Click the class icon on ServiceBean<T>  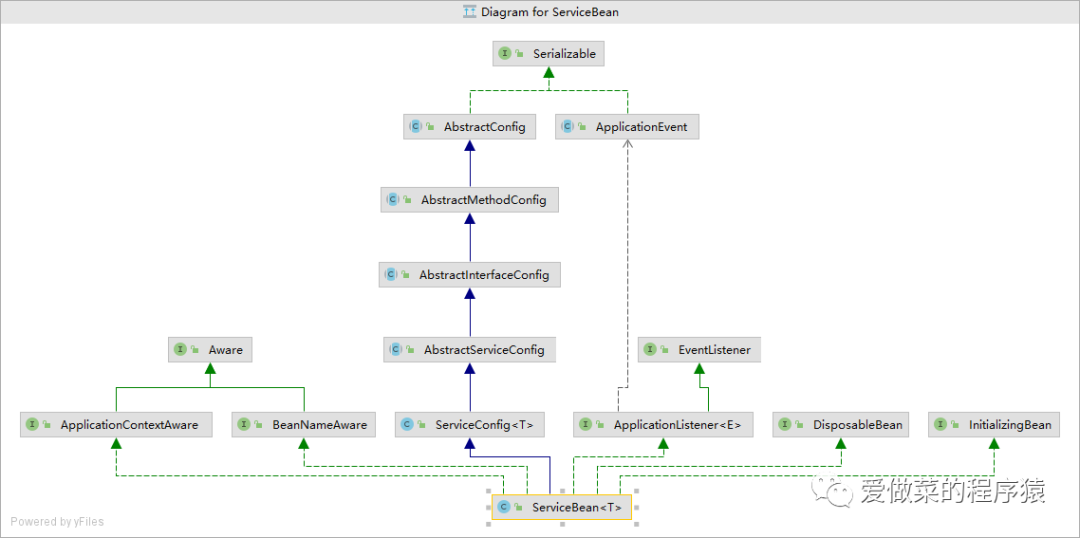click(504, 508)
